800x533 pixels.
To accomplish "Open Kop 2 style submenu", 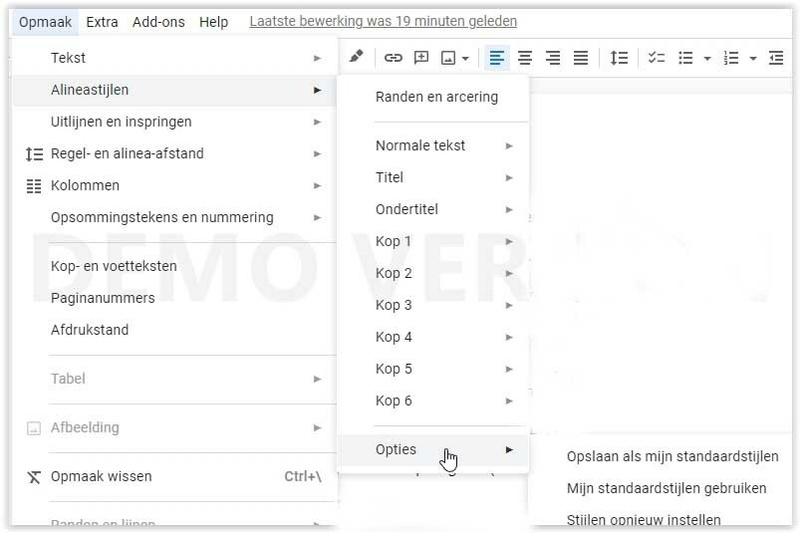I will coord(434,273).
